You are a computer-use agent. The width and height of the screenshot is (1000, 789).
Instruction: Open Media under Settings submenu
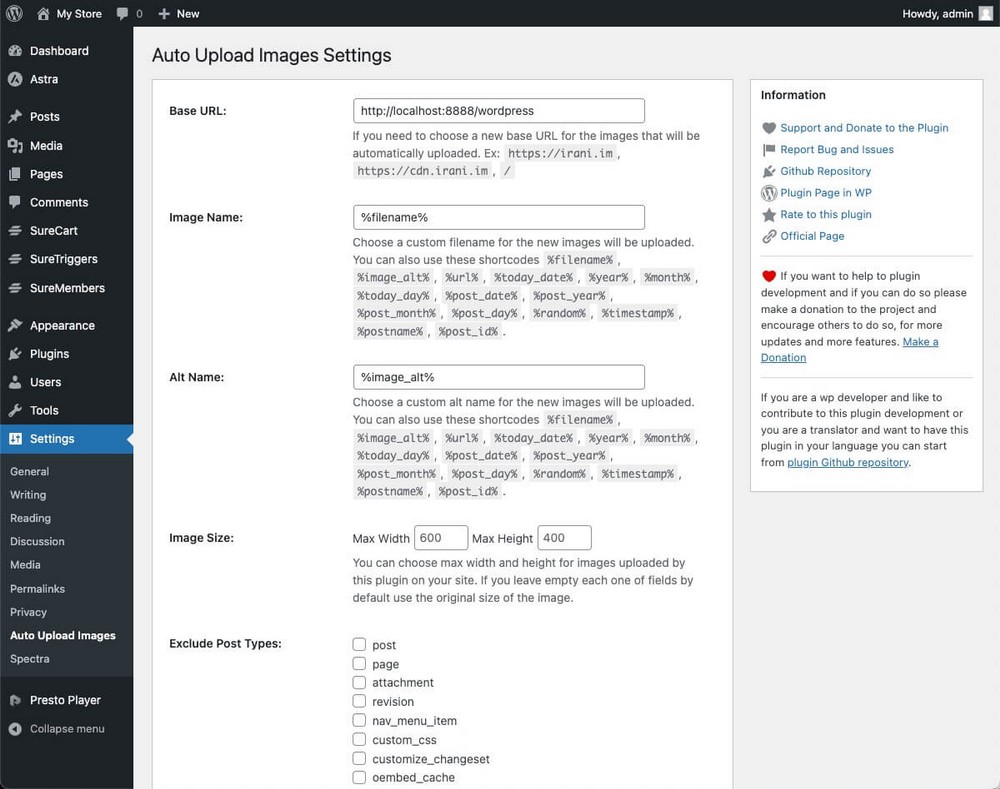(26, 565)
